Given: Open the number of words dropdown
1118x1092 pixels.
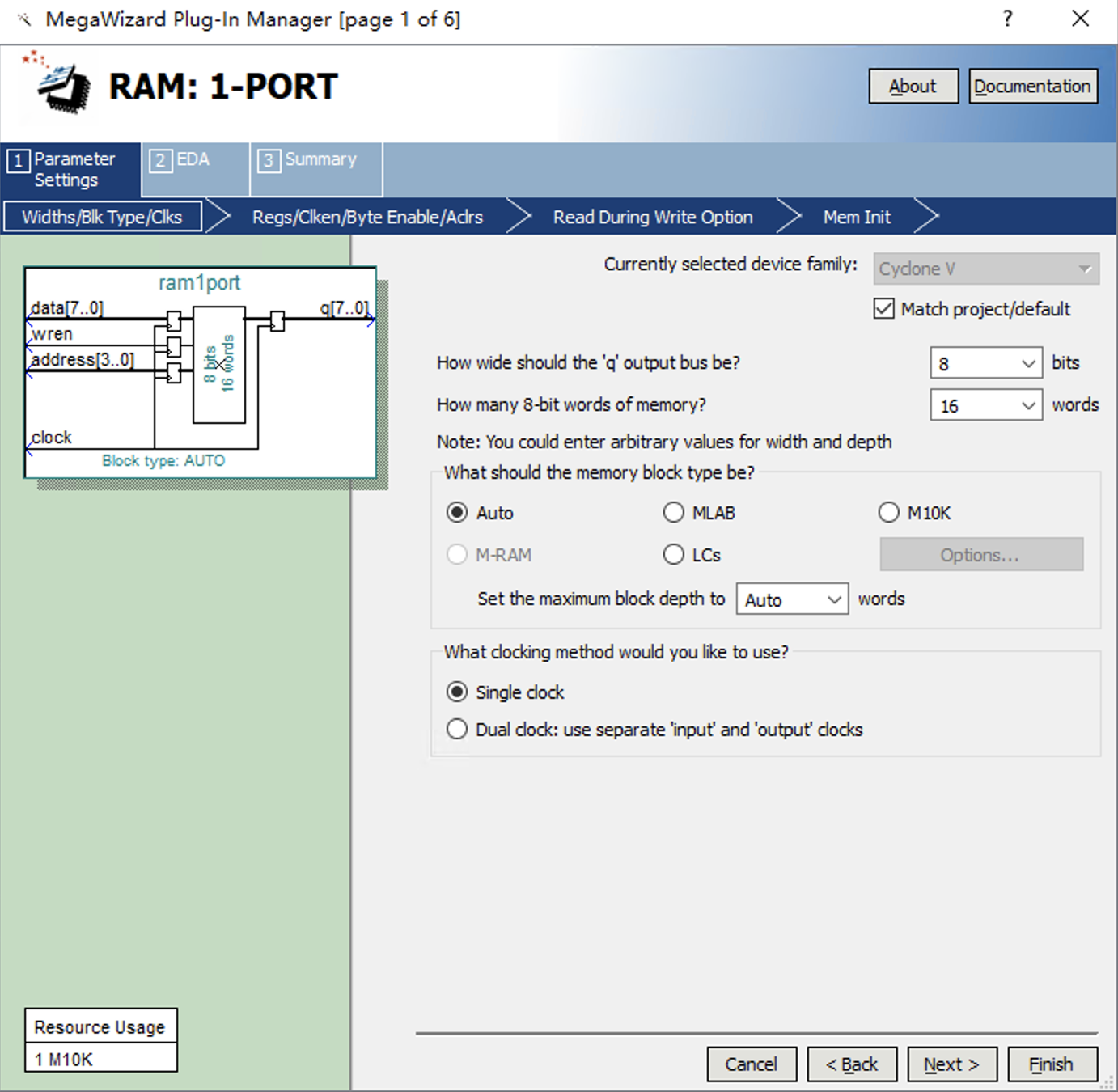Looking at the screenshot, I should tap(985, 405).
